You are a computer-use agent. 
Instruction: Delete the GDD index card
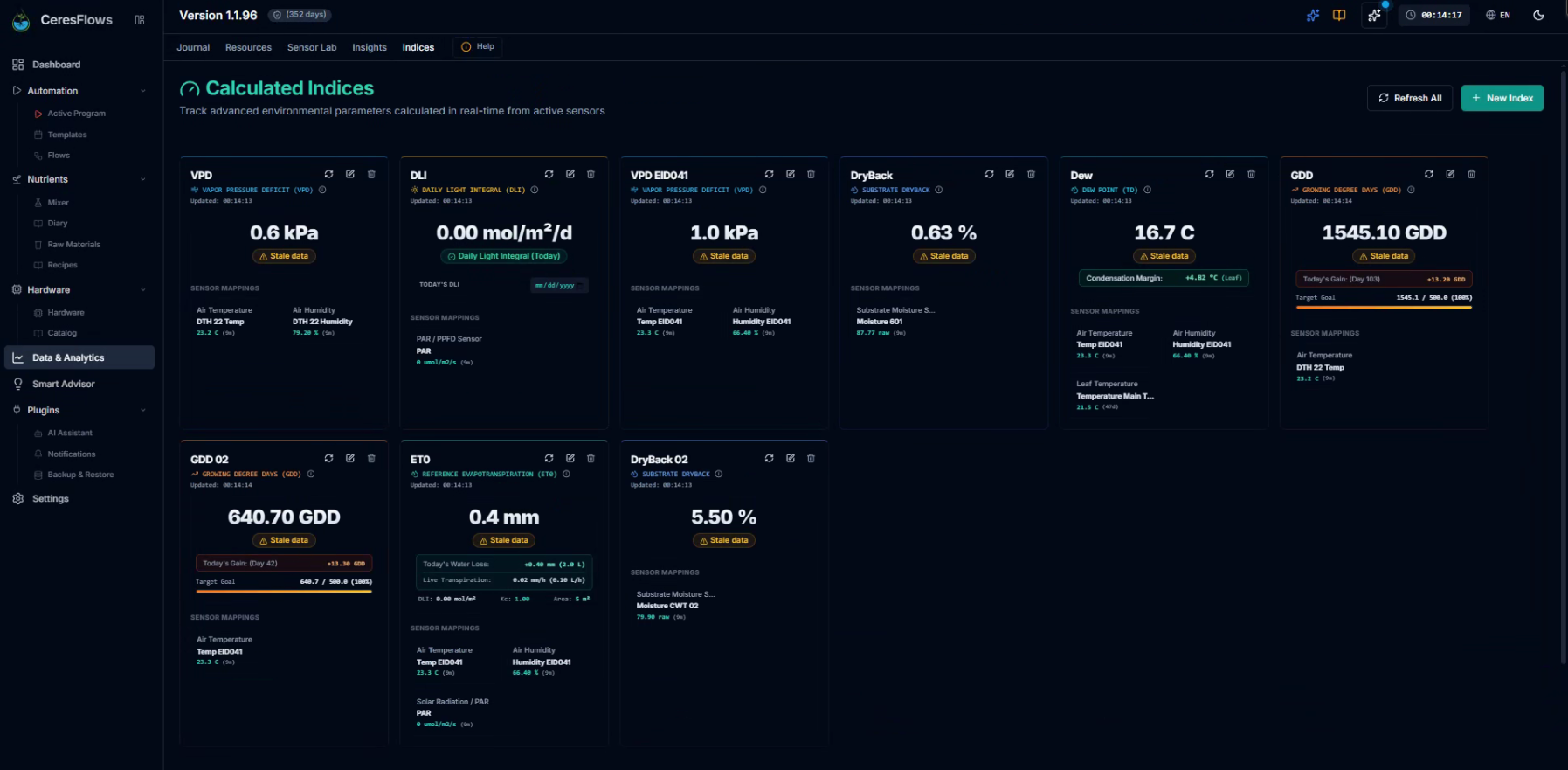tap(1471, 174)
